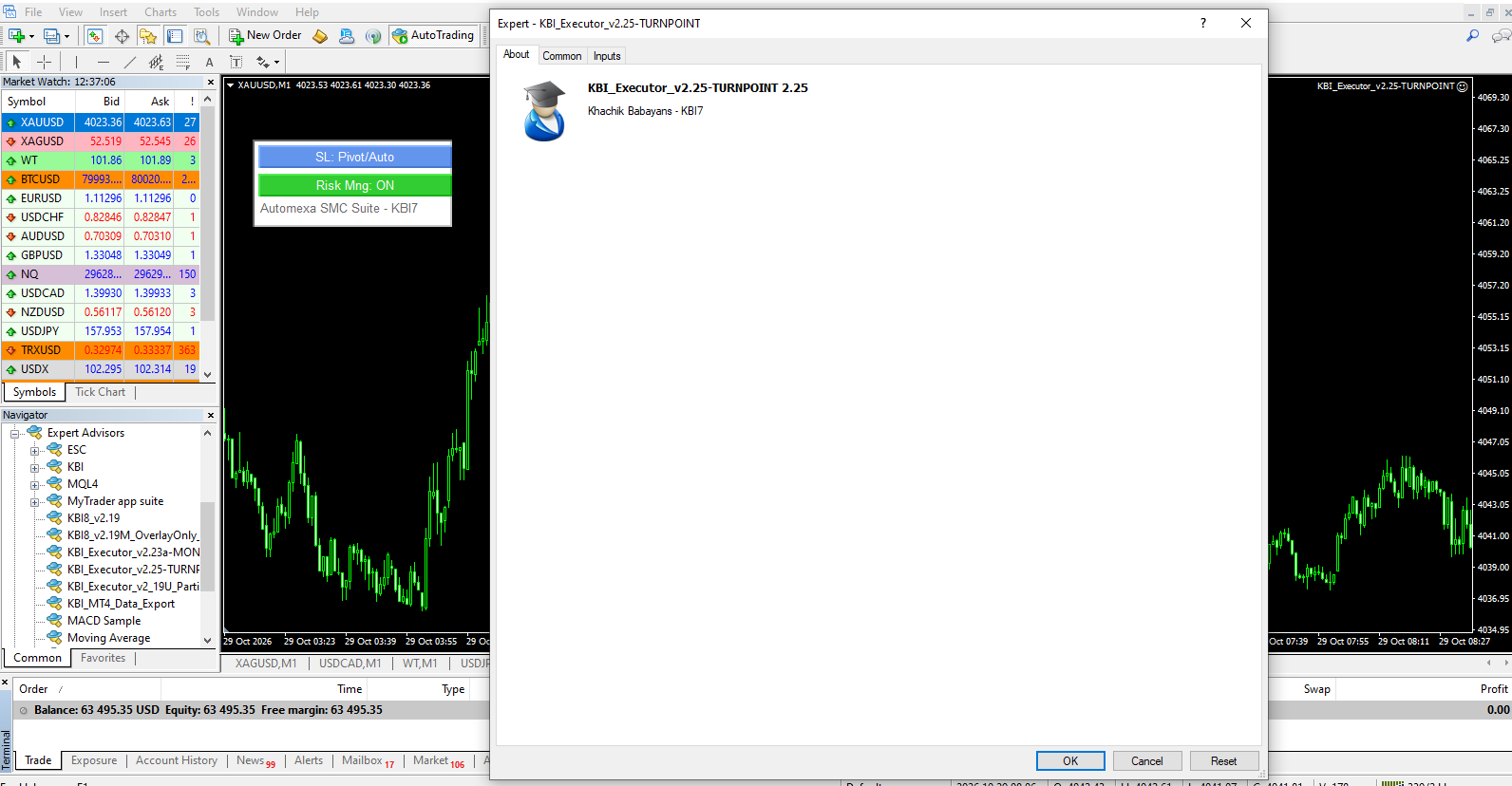Open the Account History terminal tab

pyautogui.click(x=176, y=760)
